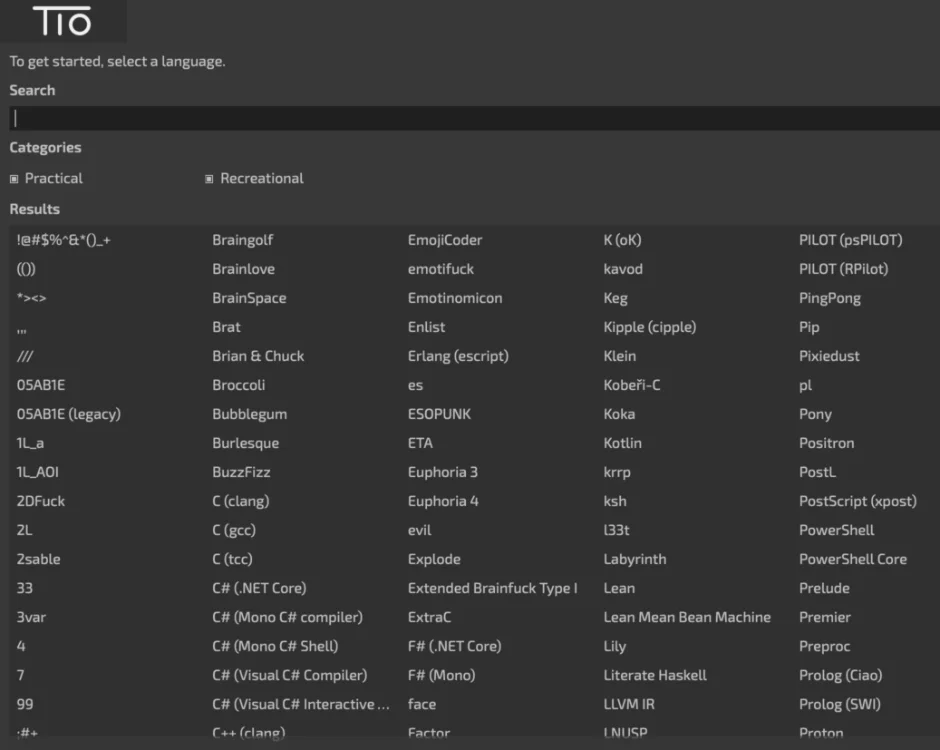Choose C# (Mono C# compiler)

[288, 617]
